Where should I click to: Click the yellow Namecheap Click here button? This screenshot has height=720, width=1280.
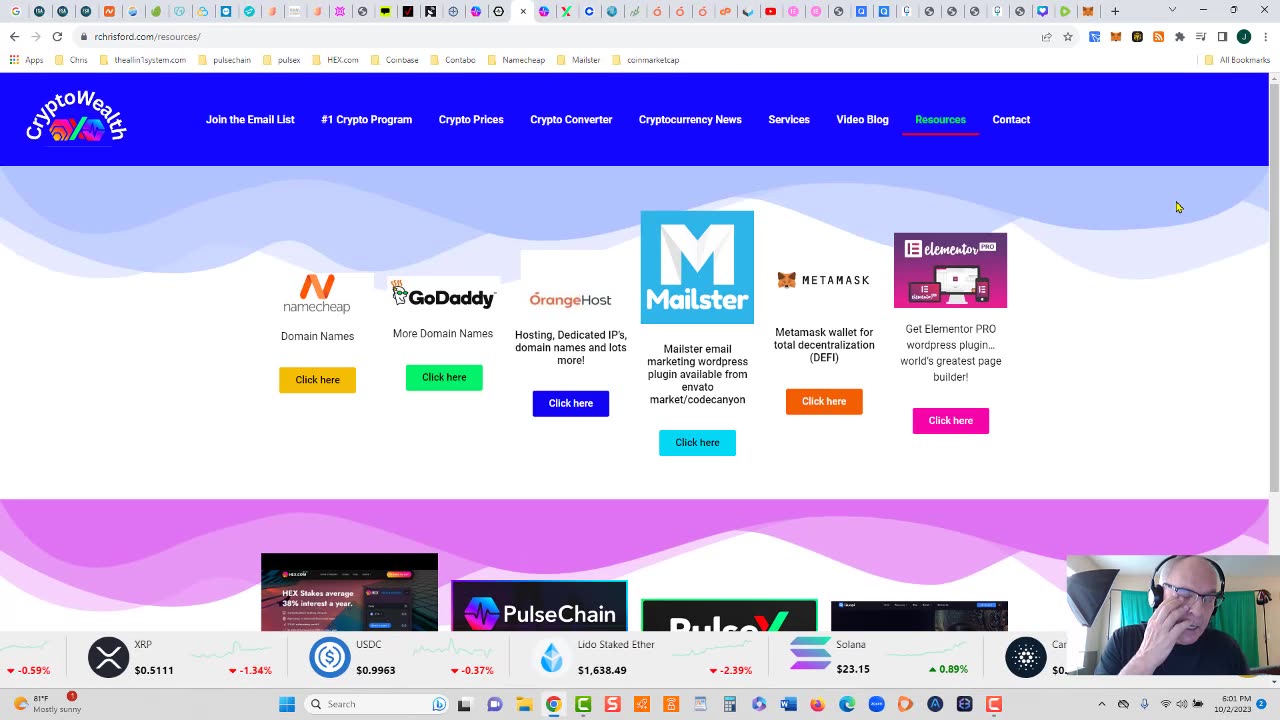(x=317, y=380)
